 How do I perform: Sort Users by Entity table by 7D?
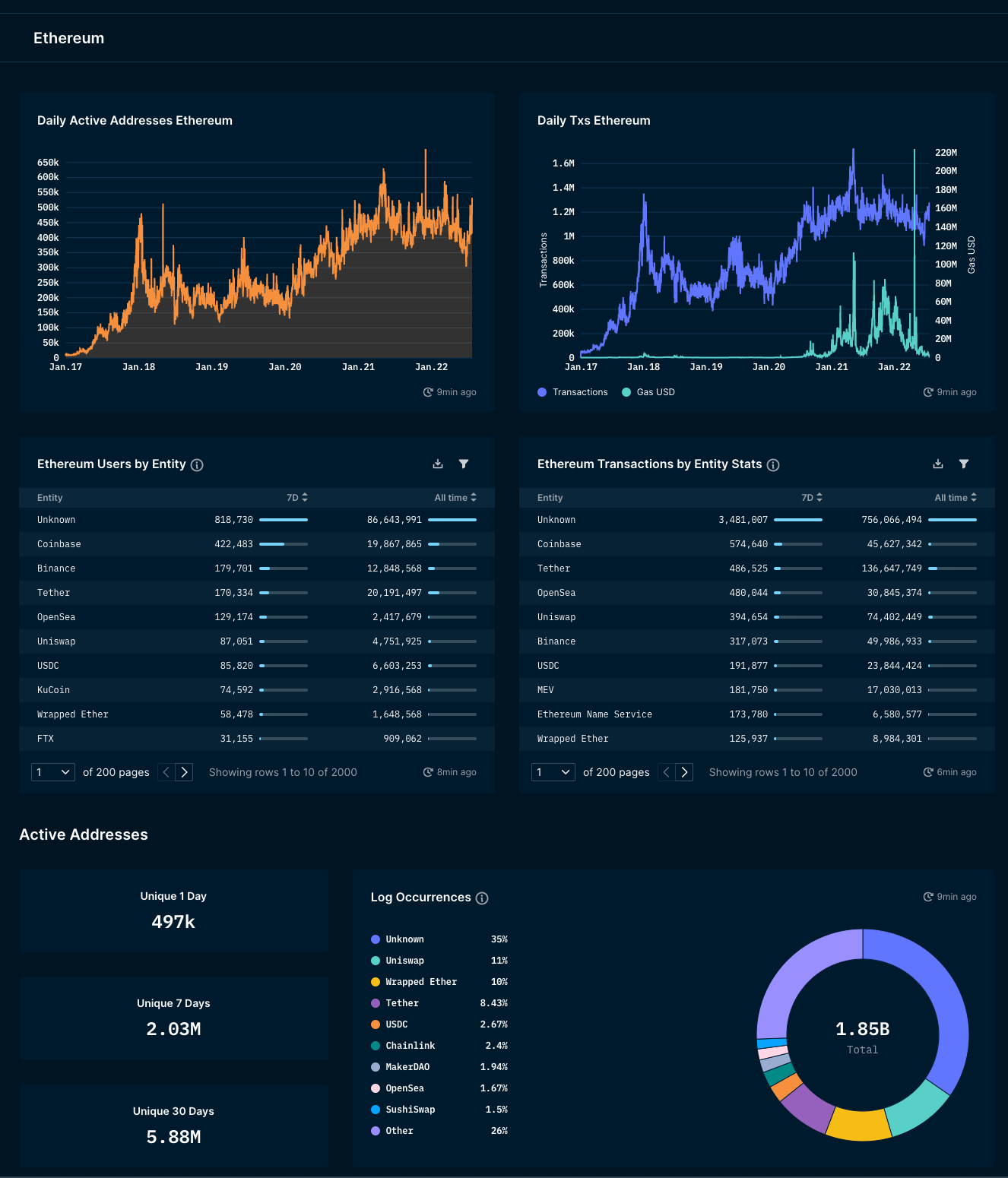pyautogui.click(x=297, y=498)
